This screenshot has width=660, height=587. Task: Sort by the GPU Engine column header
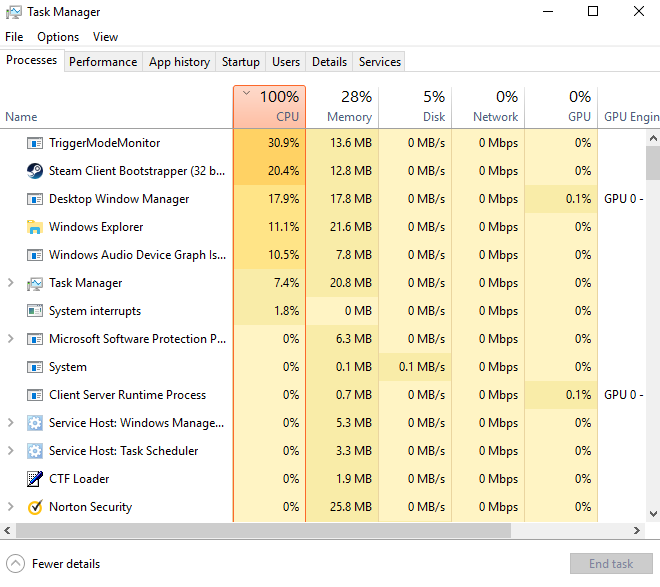(x=629, y=107)
